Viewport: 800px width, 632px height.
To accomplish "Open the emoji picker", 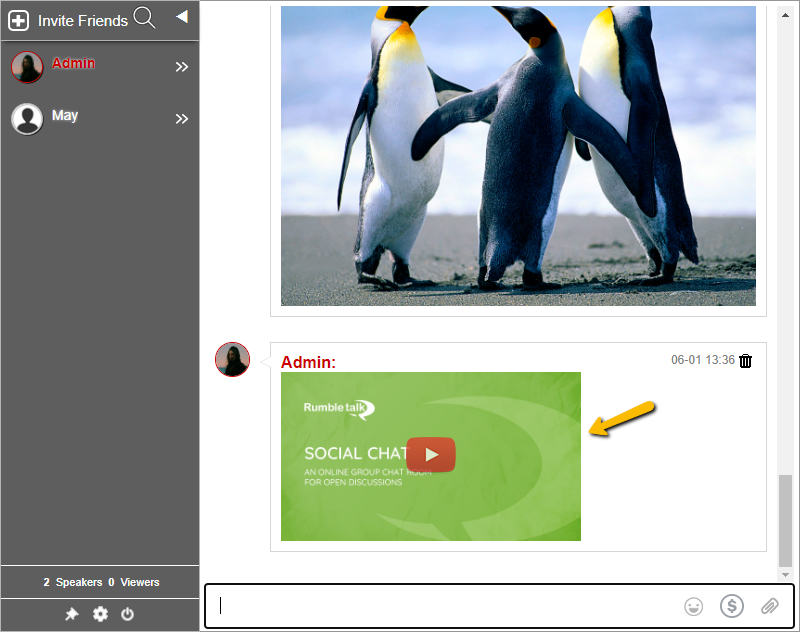I will tap(693, 606).
